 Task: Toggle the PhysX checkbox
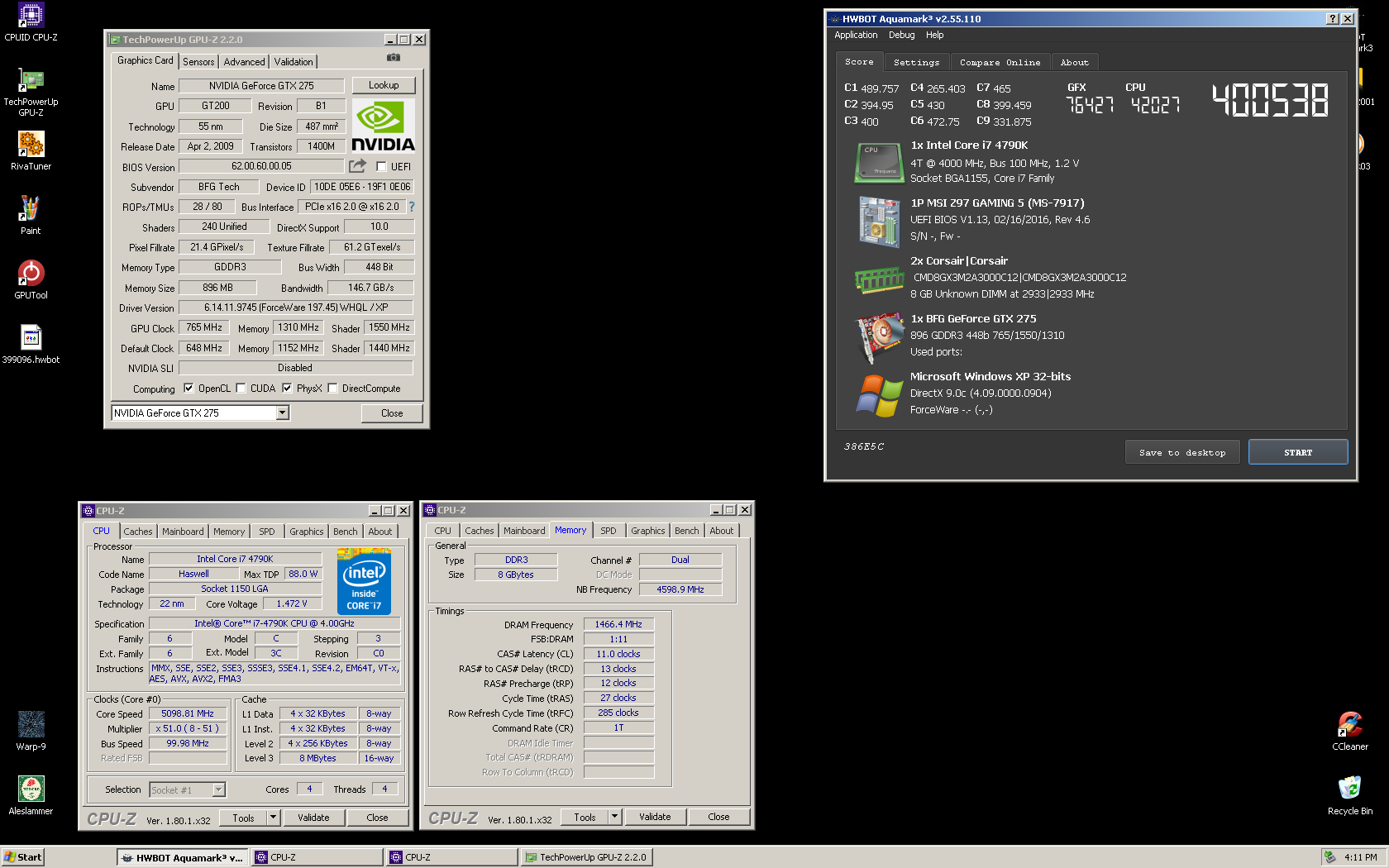pos(287,388)
